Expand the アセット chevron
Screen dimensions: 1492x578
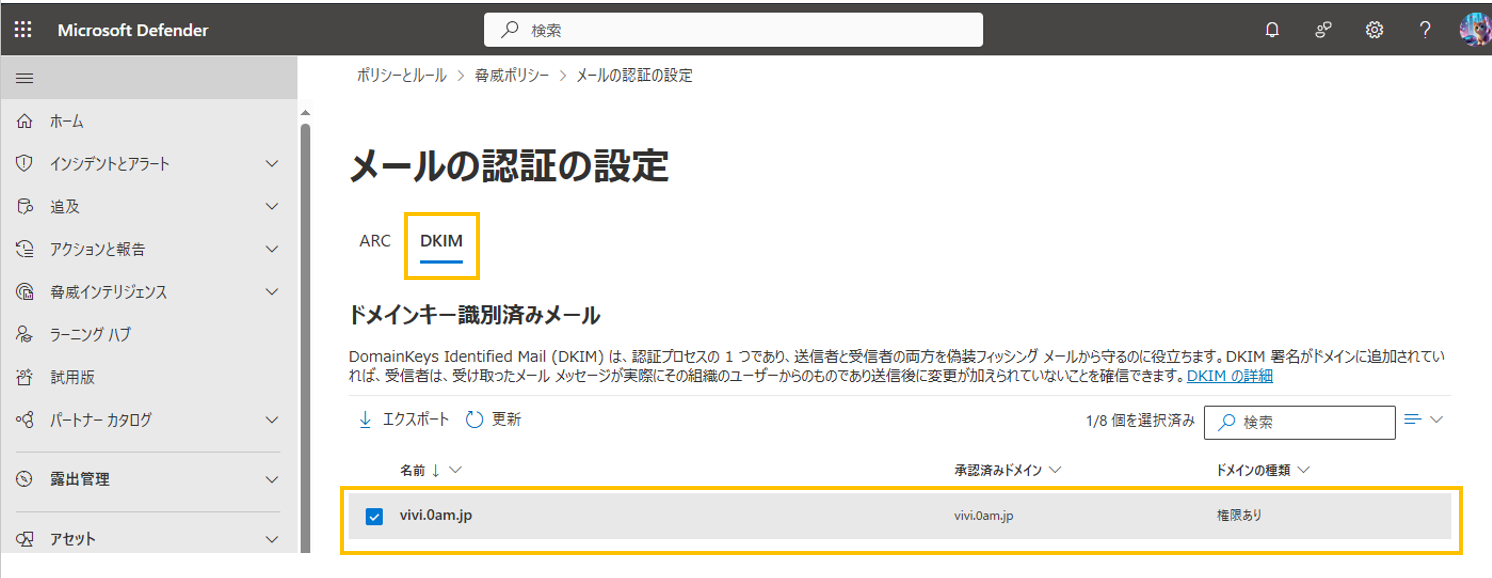tap(272, 539)
